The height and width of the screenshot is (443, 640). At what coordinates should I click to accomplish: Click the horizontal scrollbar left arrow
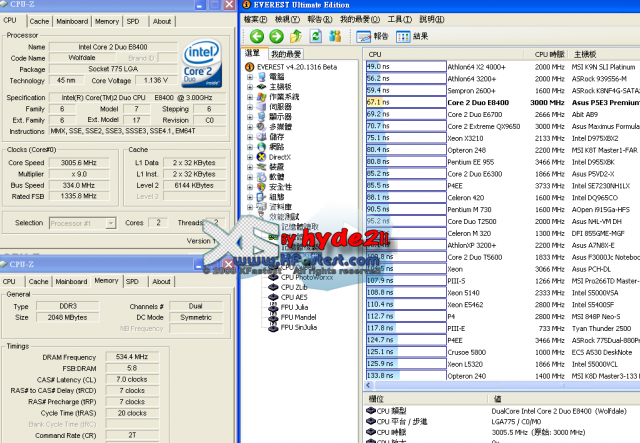(x=369, y=385)
